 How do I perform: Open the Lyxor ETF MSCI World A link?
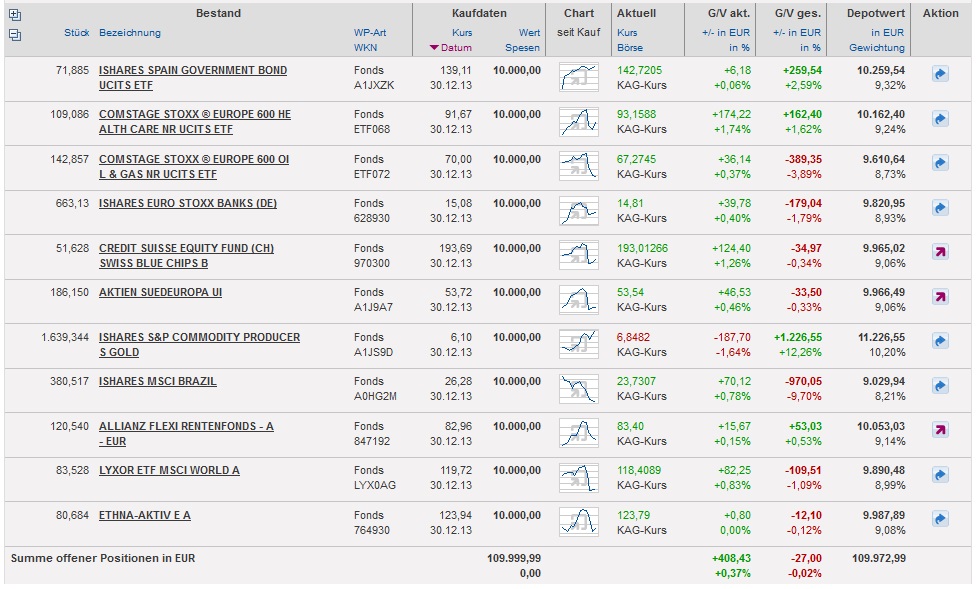pyautogui.click(x=168, y=470)
